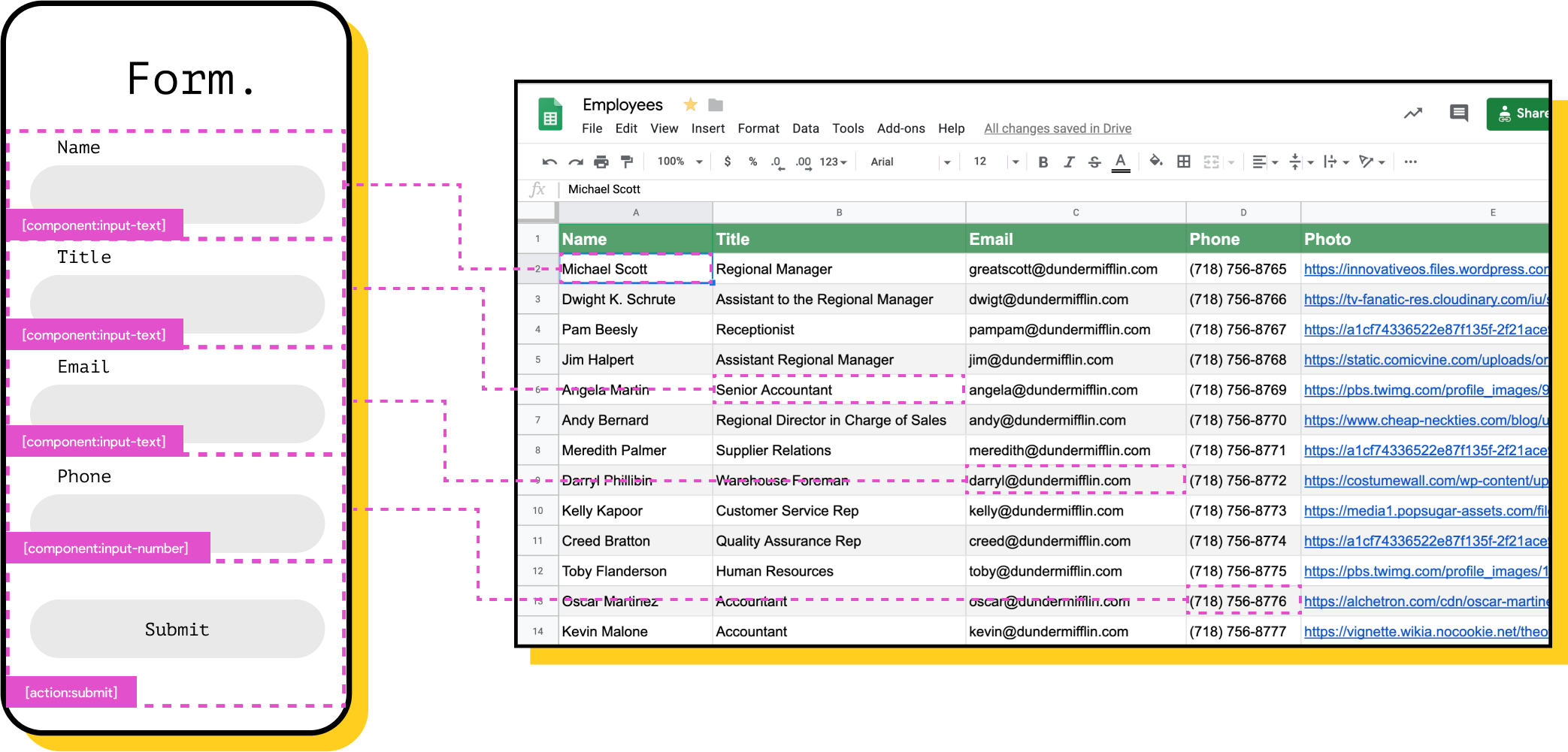
Task: Open the File menu
Action: tap(592, 128)
